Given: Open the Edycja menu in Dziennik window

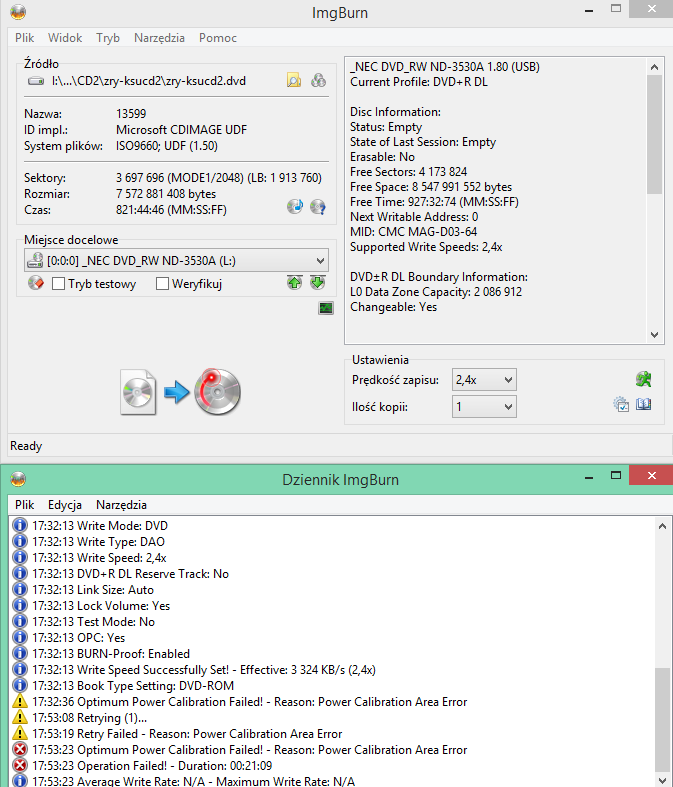Looking at the screenshot, I should tap(65, 505).
